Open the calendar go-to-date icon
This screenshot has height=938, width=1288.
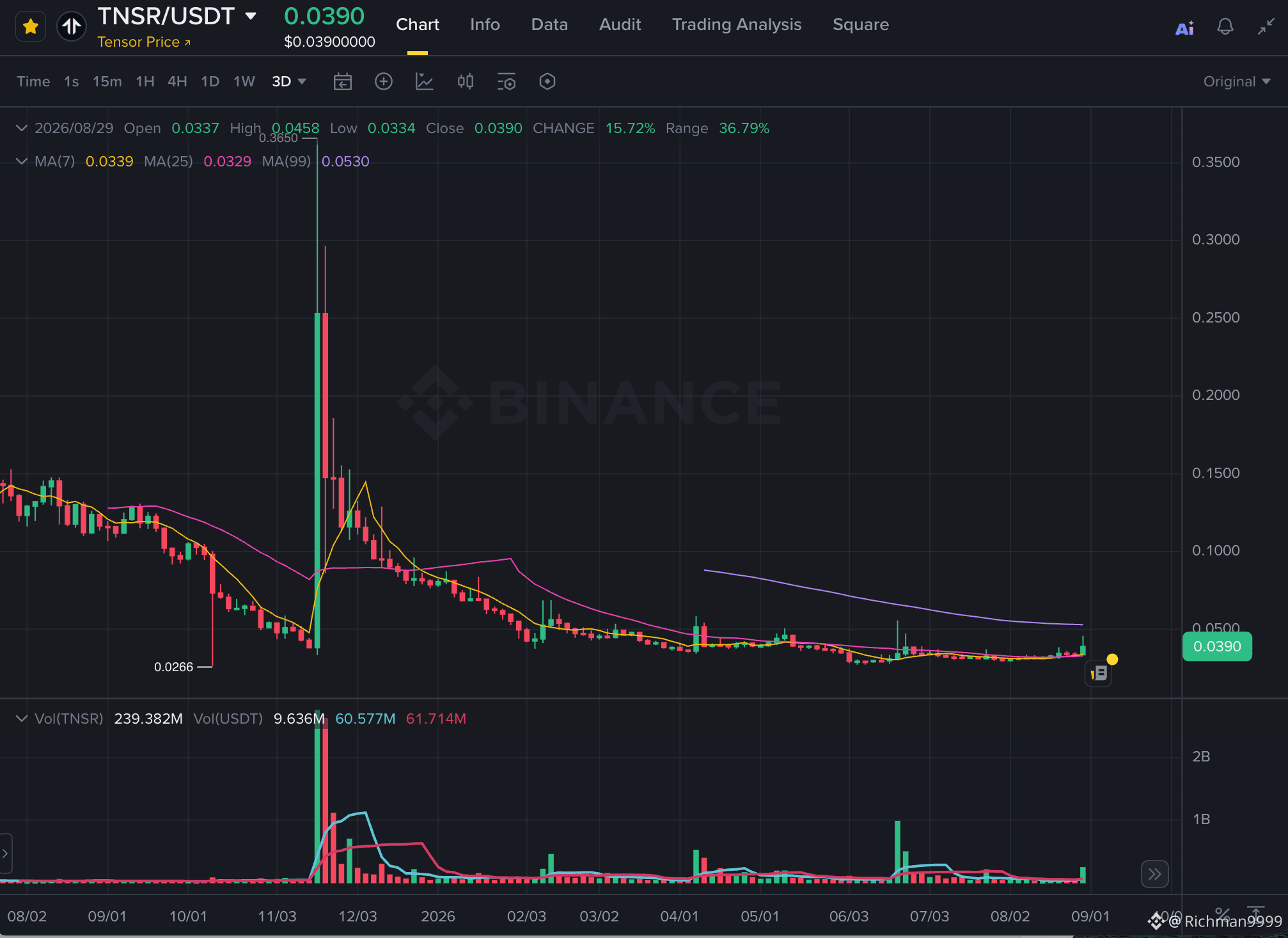343,82
